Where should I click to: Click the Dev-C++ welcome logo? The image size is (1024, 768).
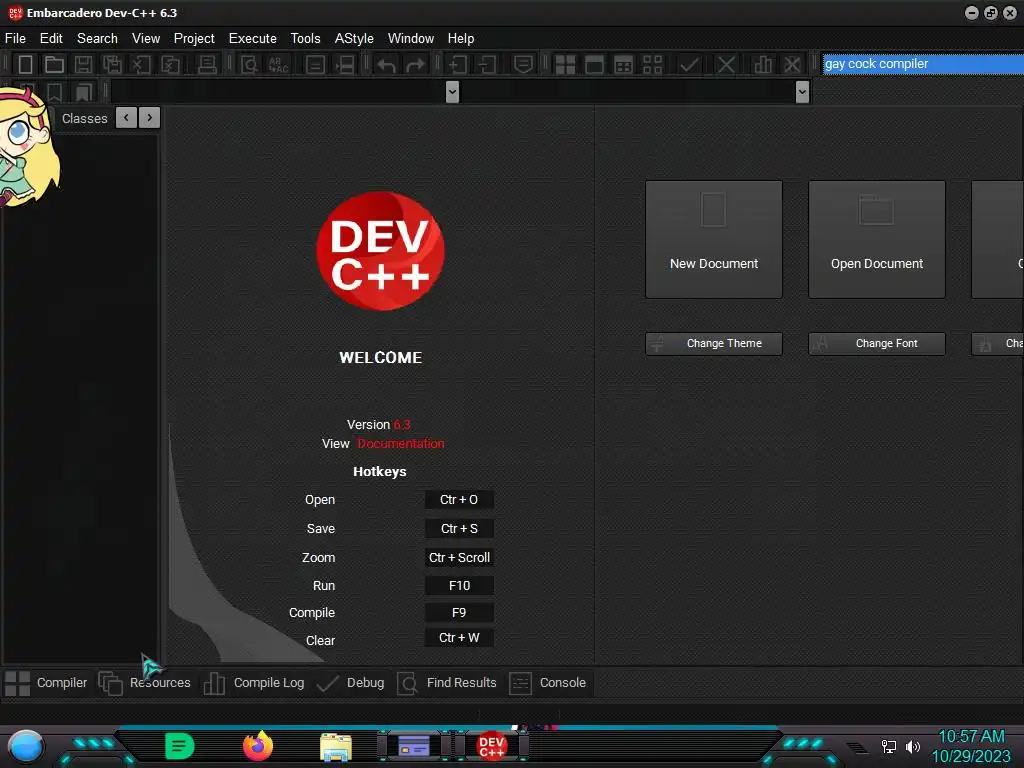381,251
